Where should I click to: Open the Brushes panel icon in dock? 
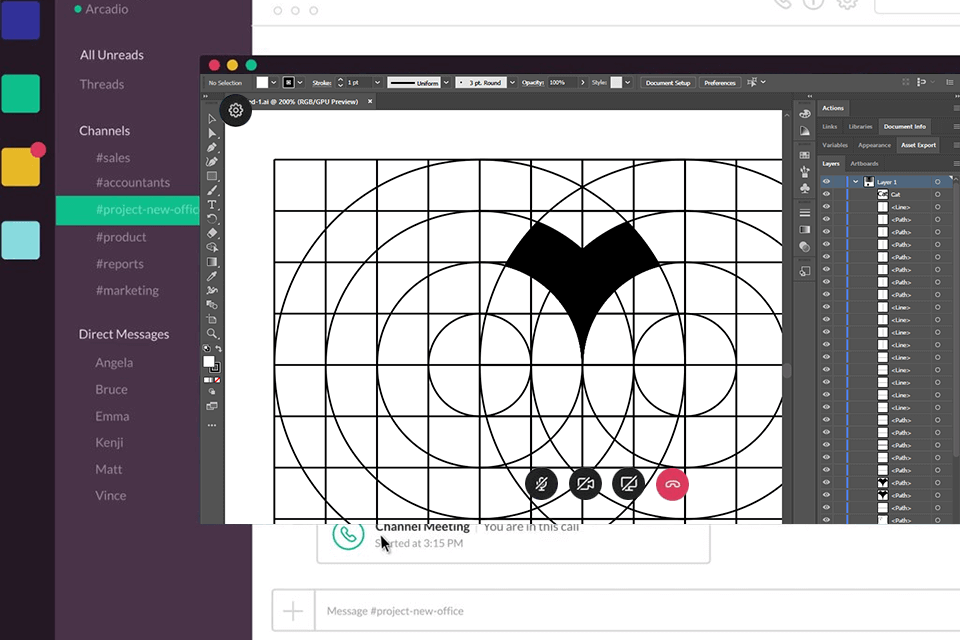pyautogui.click(x=804, y=172)
